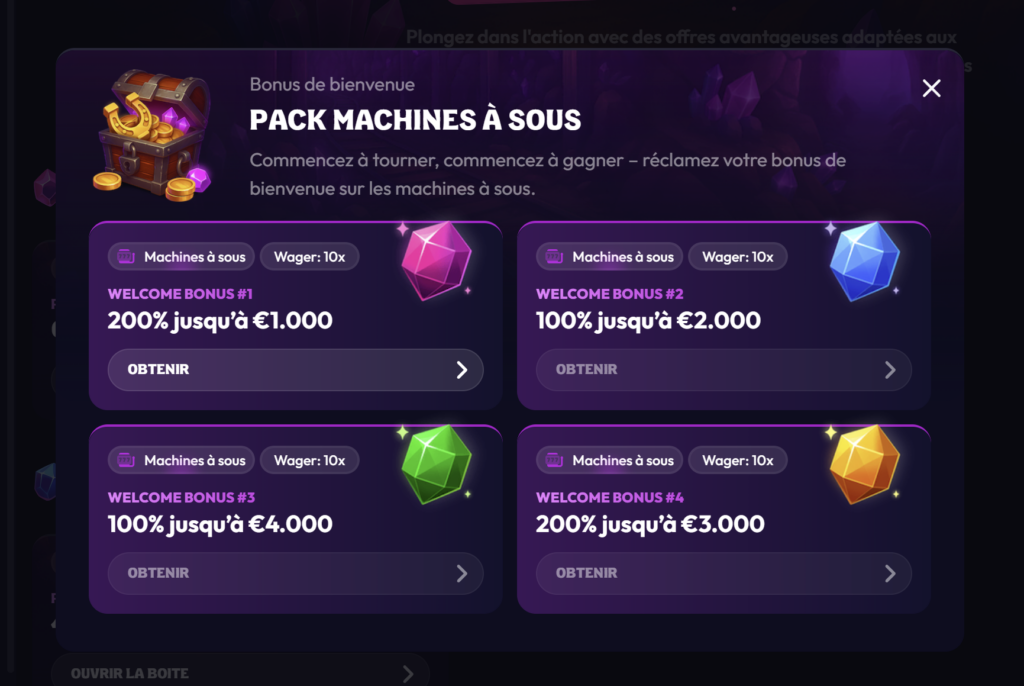
Task: Click the chevron arrow on Bonus #1 button
Action: click(462, 370)
